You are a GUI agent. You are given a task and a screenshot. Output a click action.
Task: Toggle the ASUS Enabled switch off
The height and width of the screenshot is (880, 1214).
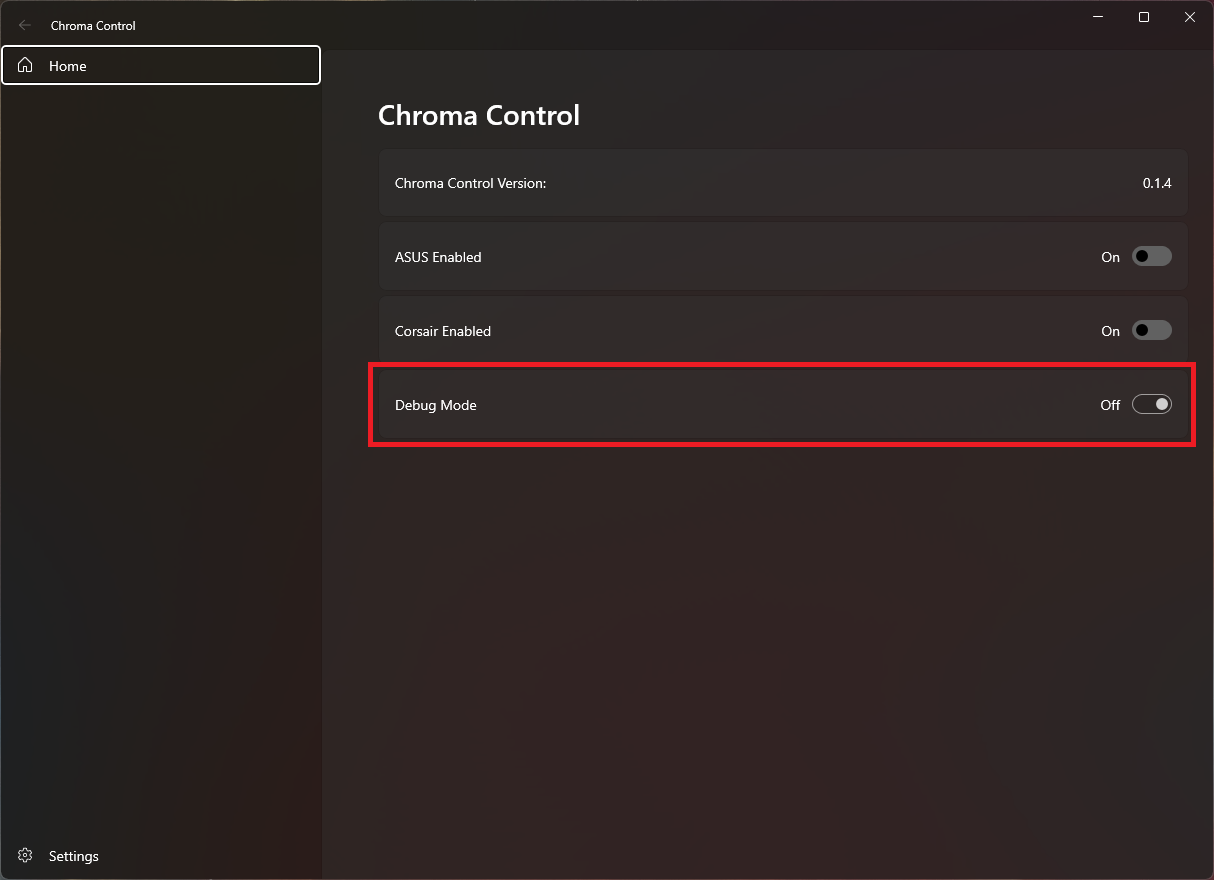pyautogui.click(x=1151, y=256)
